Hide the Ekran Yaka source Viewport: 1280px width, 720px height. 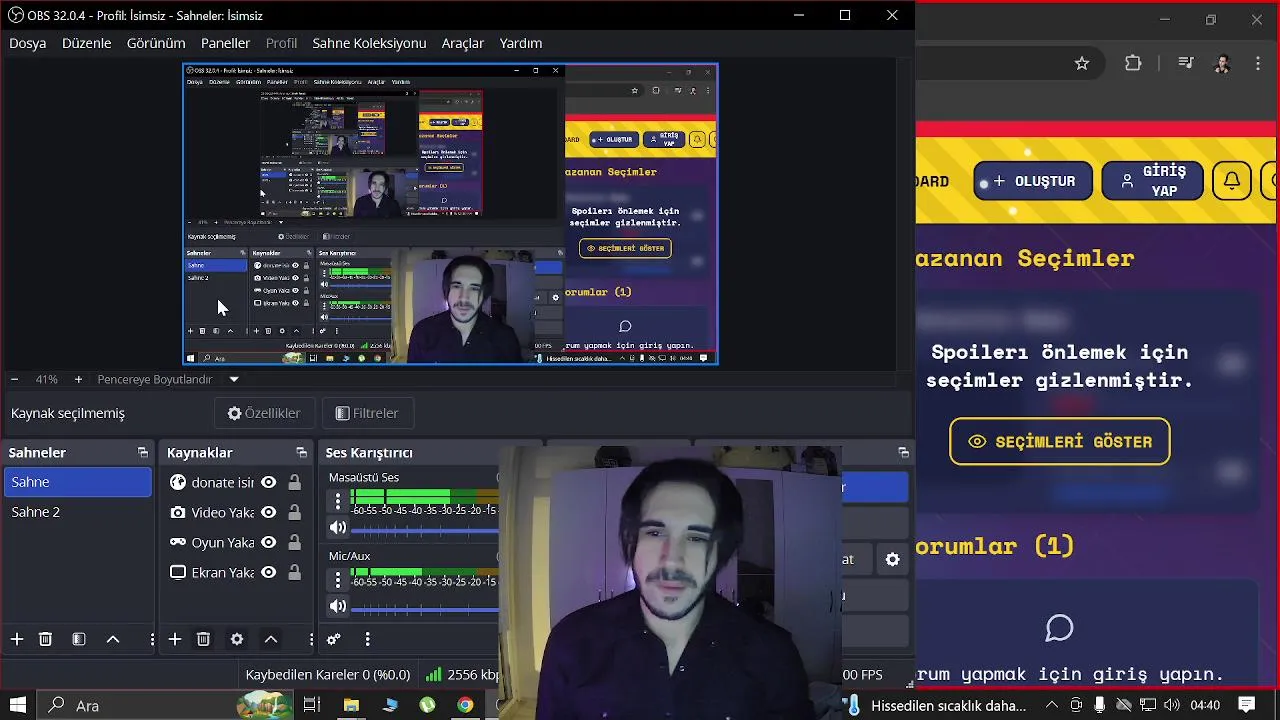click(x=268, y=572)
